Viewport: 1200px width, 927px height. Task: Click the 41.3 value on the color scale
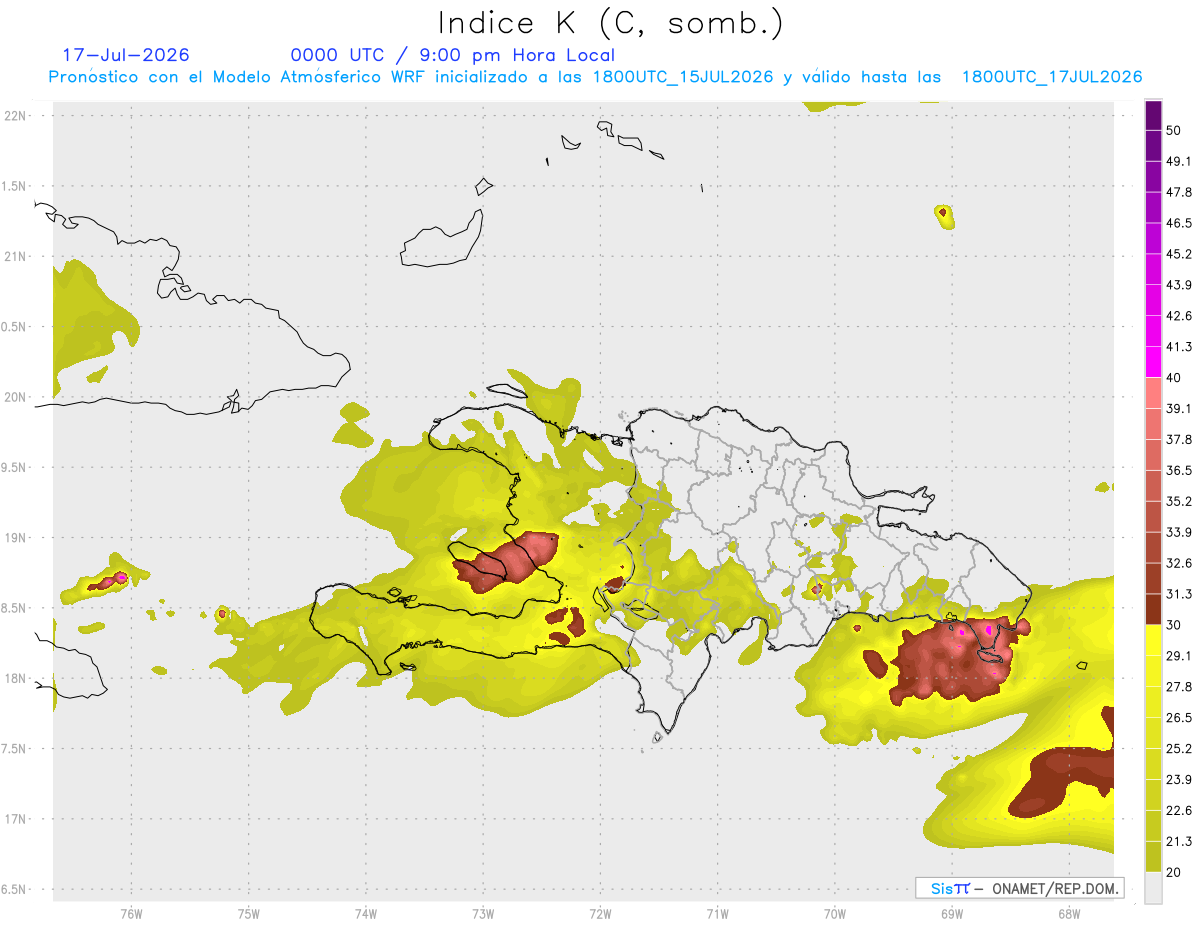click(1179, 347)
